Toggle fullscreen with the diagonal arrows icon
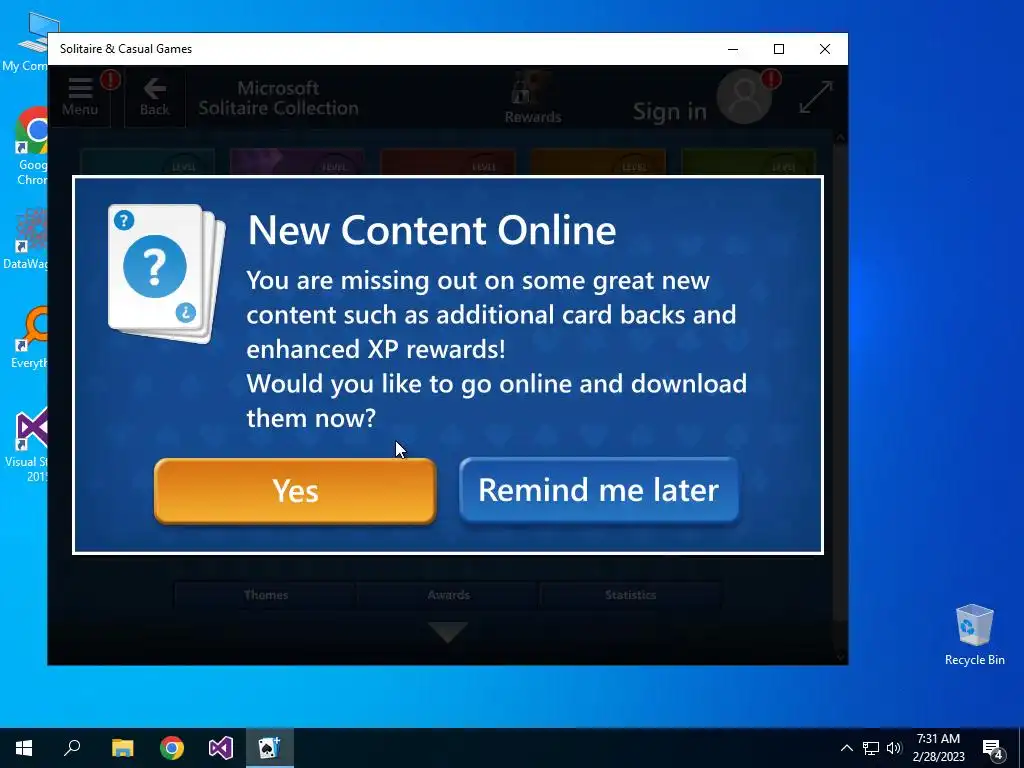 (x=816, y=97)
